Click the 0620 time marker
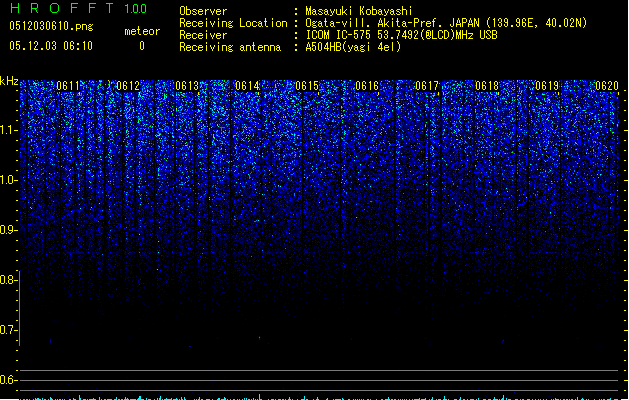Image resolution: width=629 pixels, height=400 pixels. point(607,86)
